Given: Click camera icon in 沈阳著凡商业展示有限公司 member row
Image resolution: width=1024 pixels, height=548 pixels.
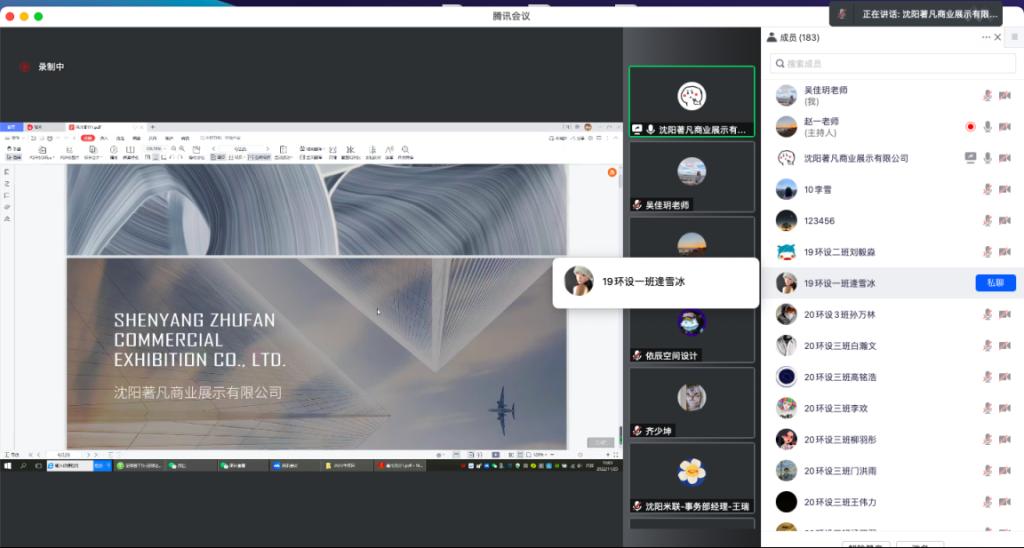Looking at the screenshot, I should coord(1004,157).
